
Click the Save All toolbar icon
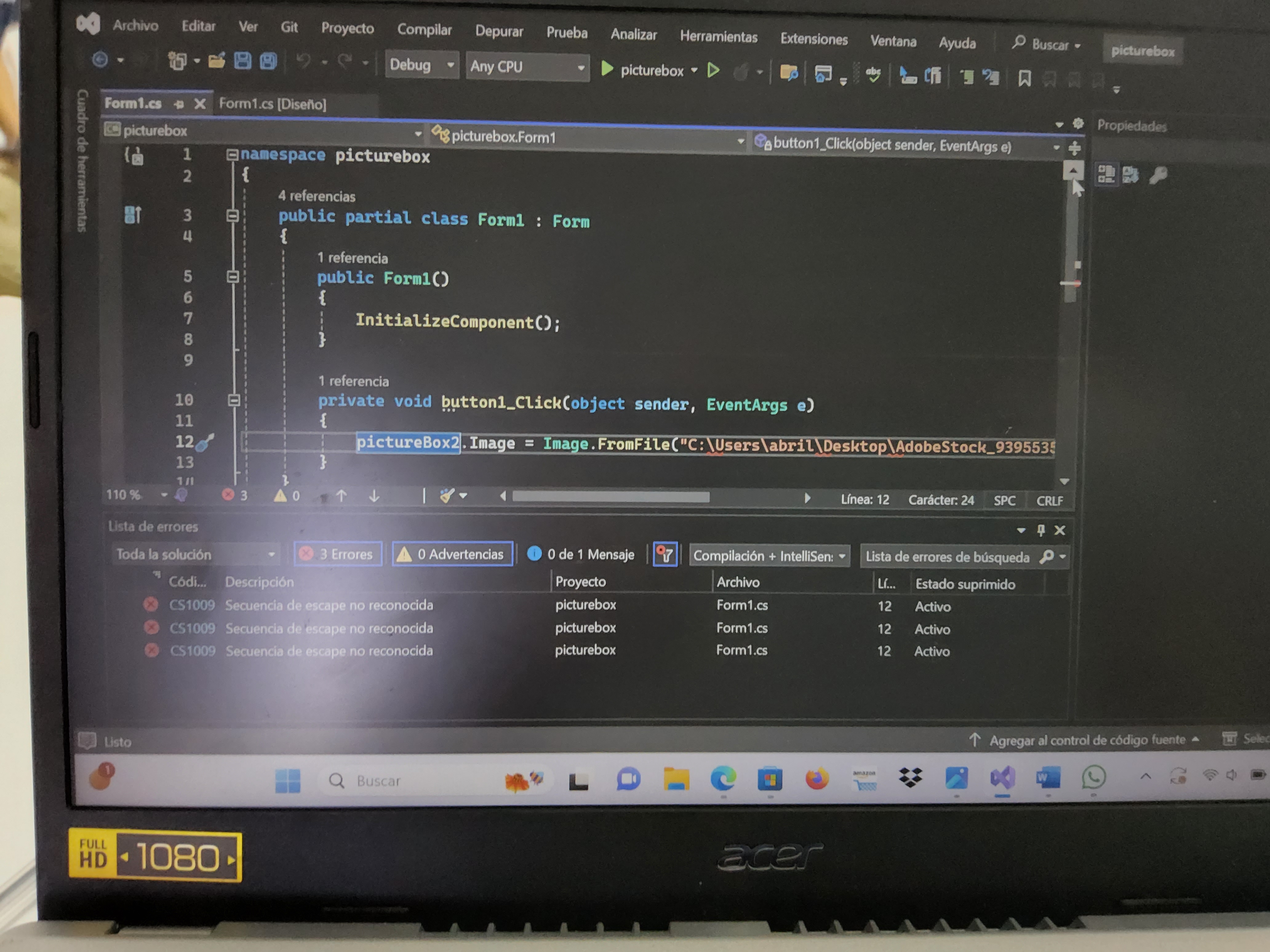point(268,61)
